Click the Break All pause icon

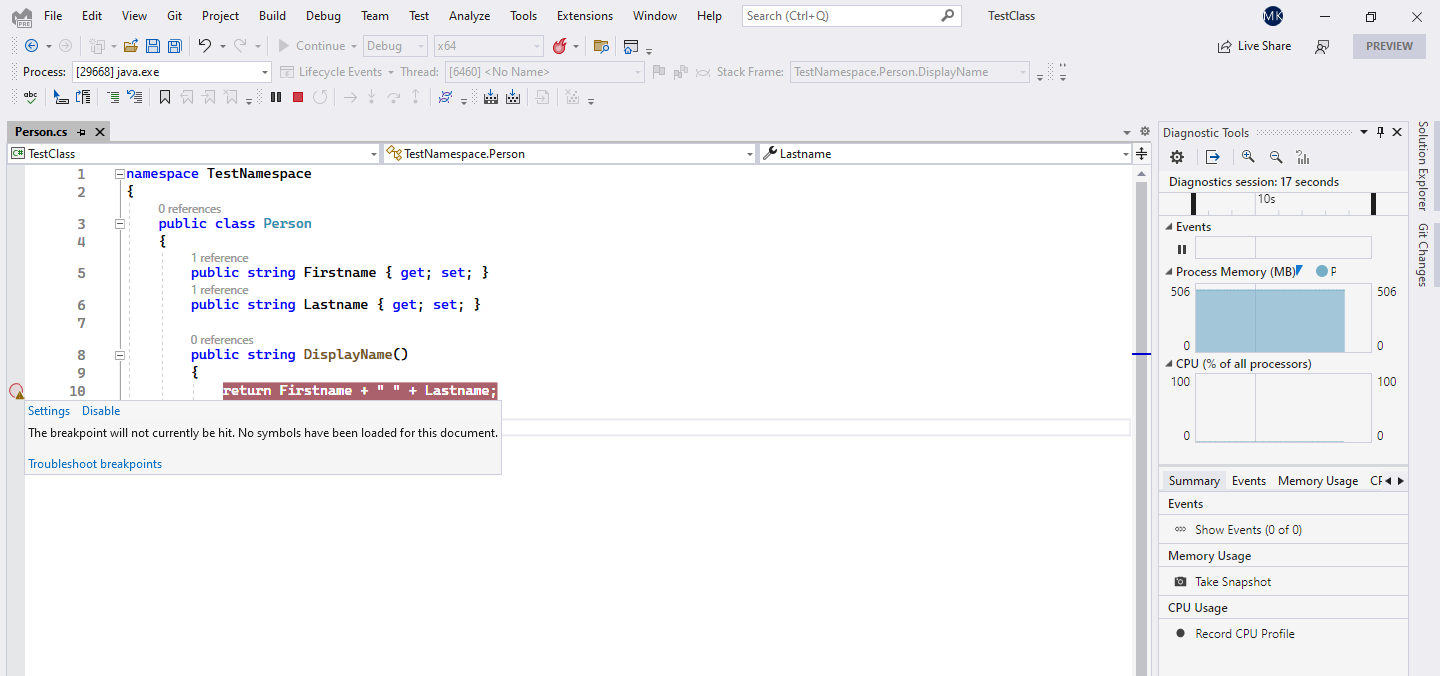(x=275, y=97)
